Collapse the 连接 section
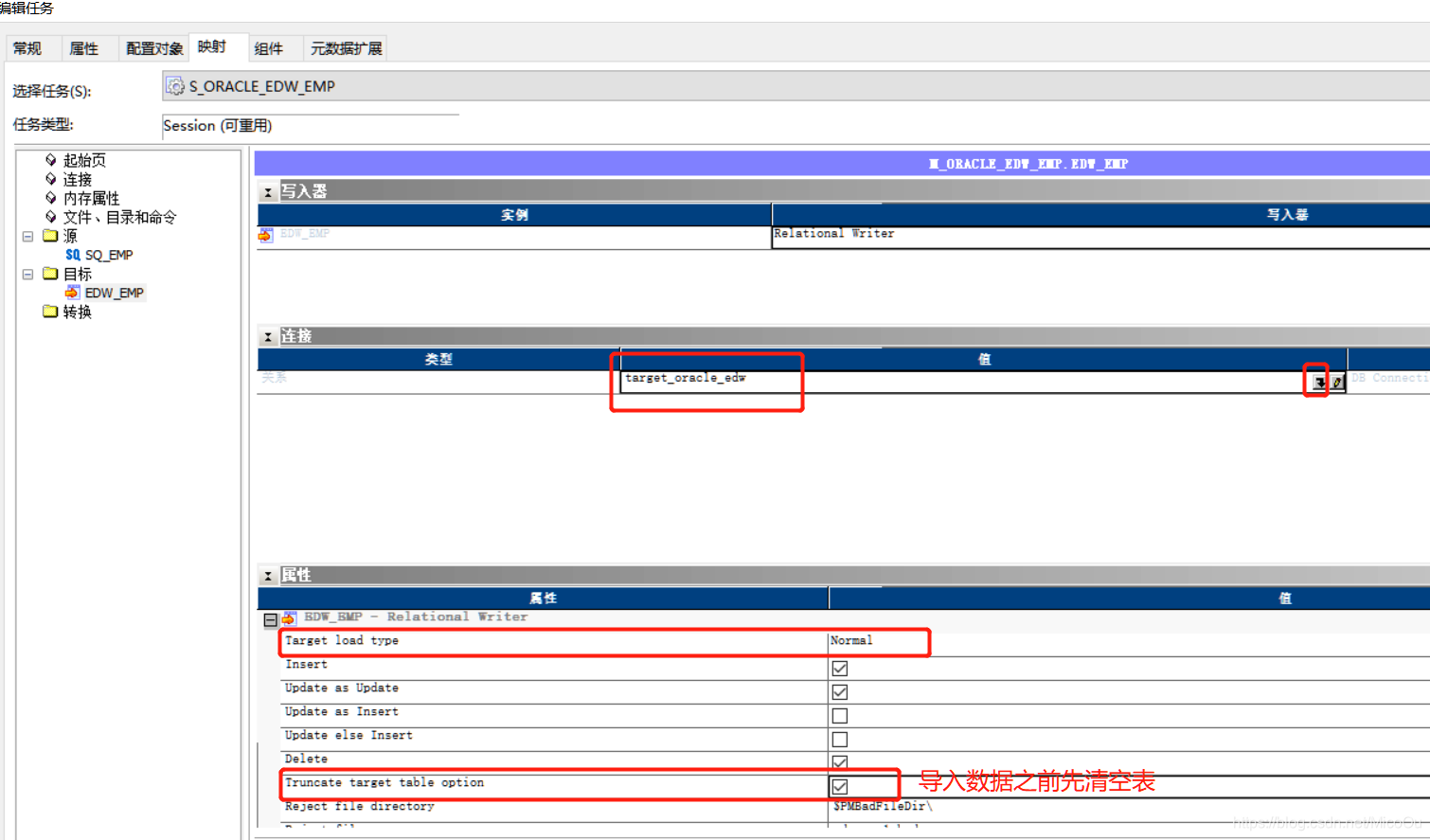 (x=268, y=337)
